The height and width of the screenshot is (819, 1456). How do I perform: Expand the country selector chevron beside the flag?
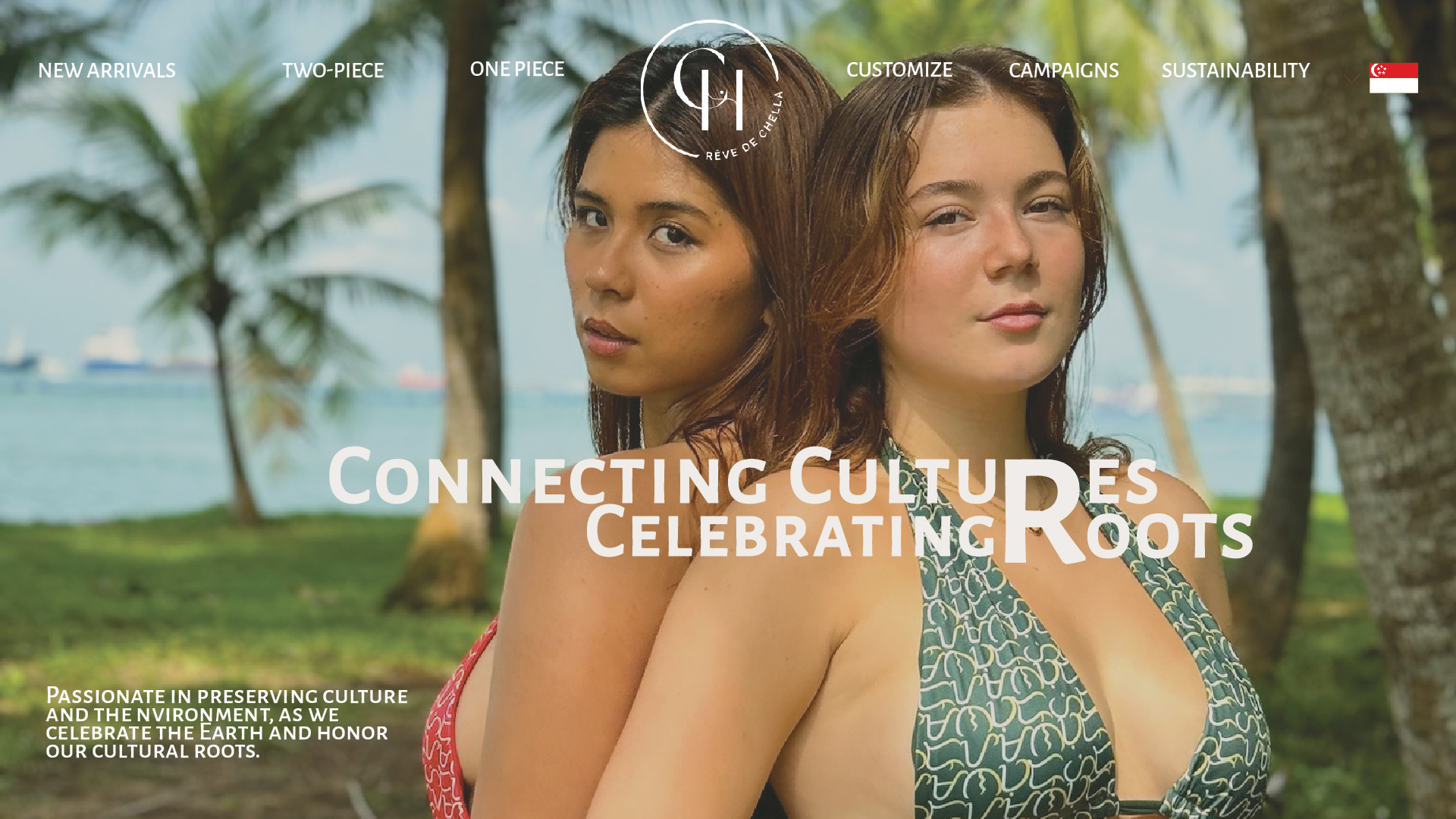point(1351,78)
